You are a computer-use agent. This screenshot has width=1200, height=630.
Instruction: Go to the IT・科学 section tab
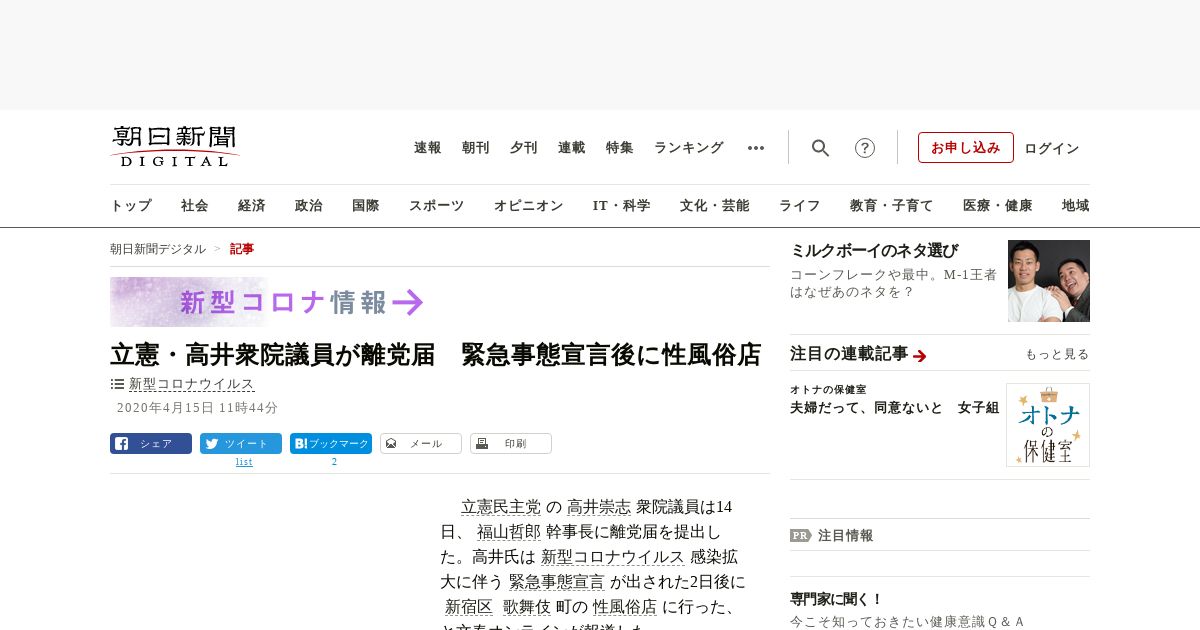coord(622,206)
